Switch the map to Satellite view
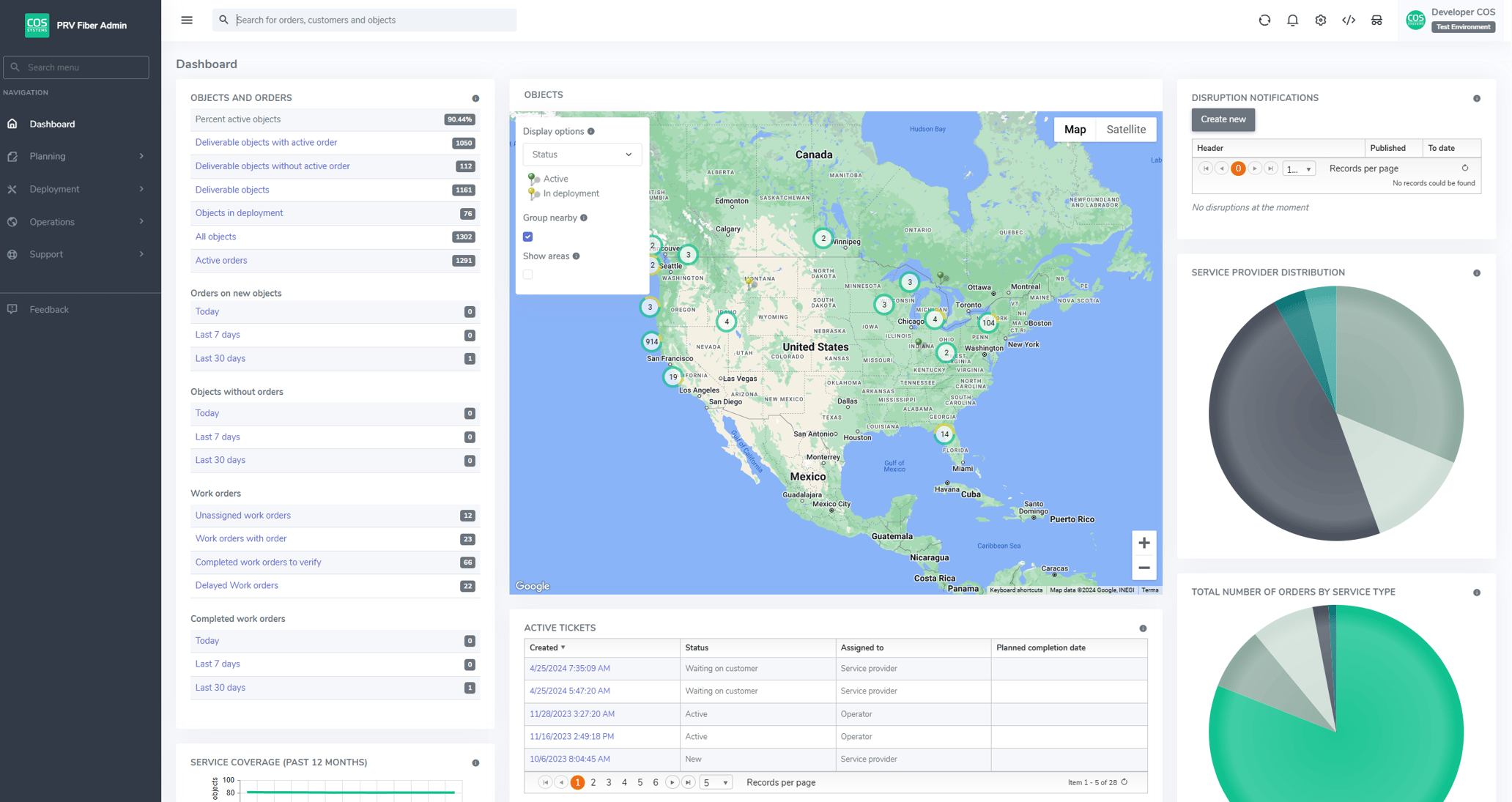Viewport: 1512px width, 802px height. point(1126,129)
